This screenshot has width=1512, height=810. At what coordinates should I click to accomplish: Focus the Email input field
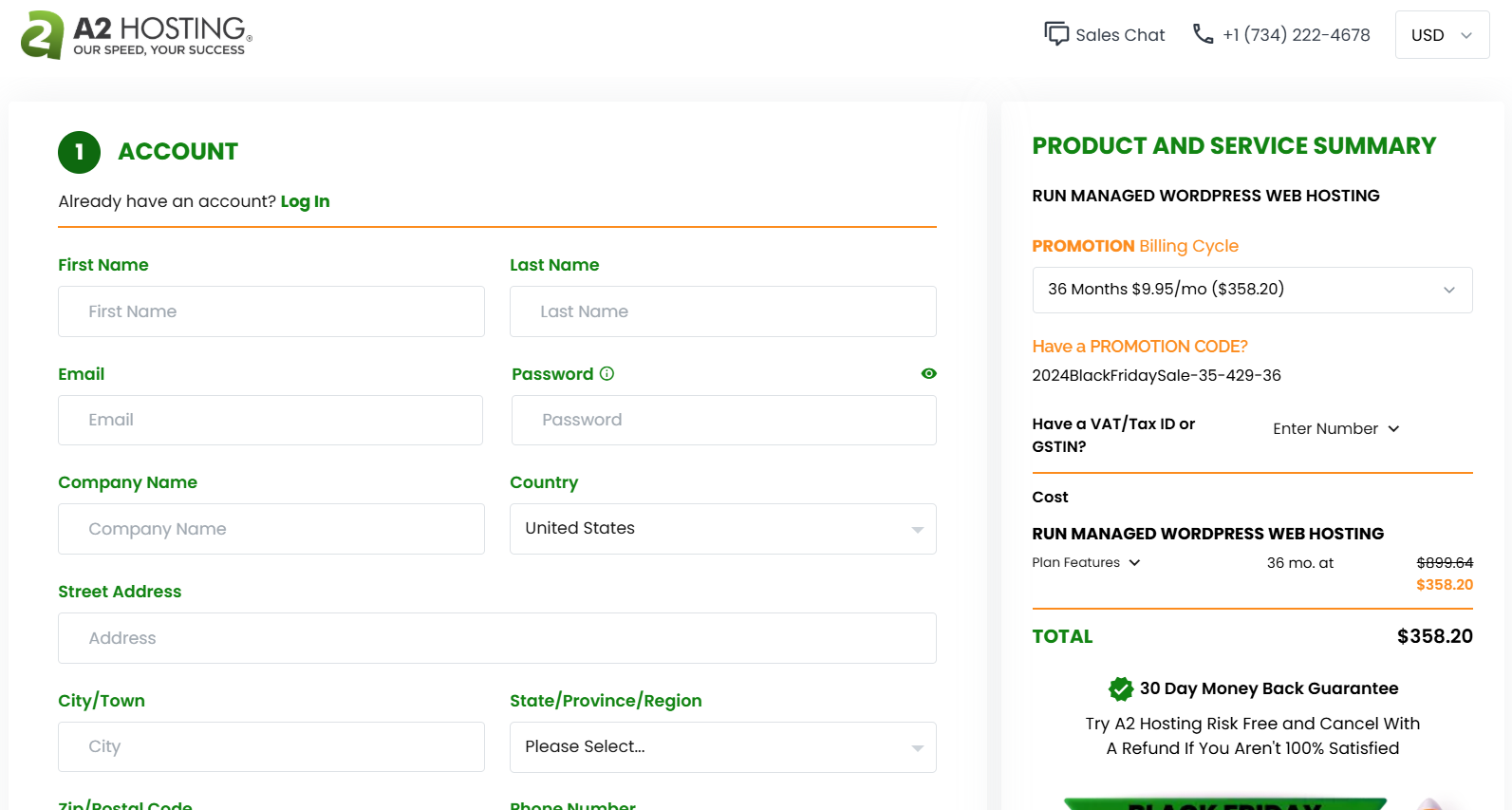[271, 421]
